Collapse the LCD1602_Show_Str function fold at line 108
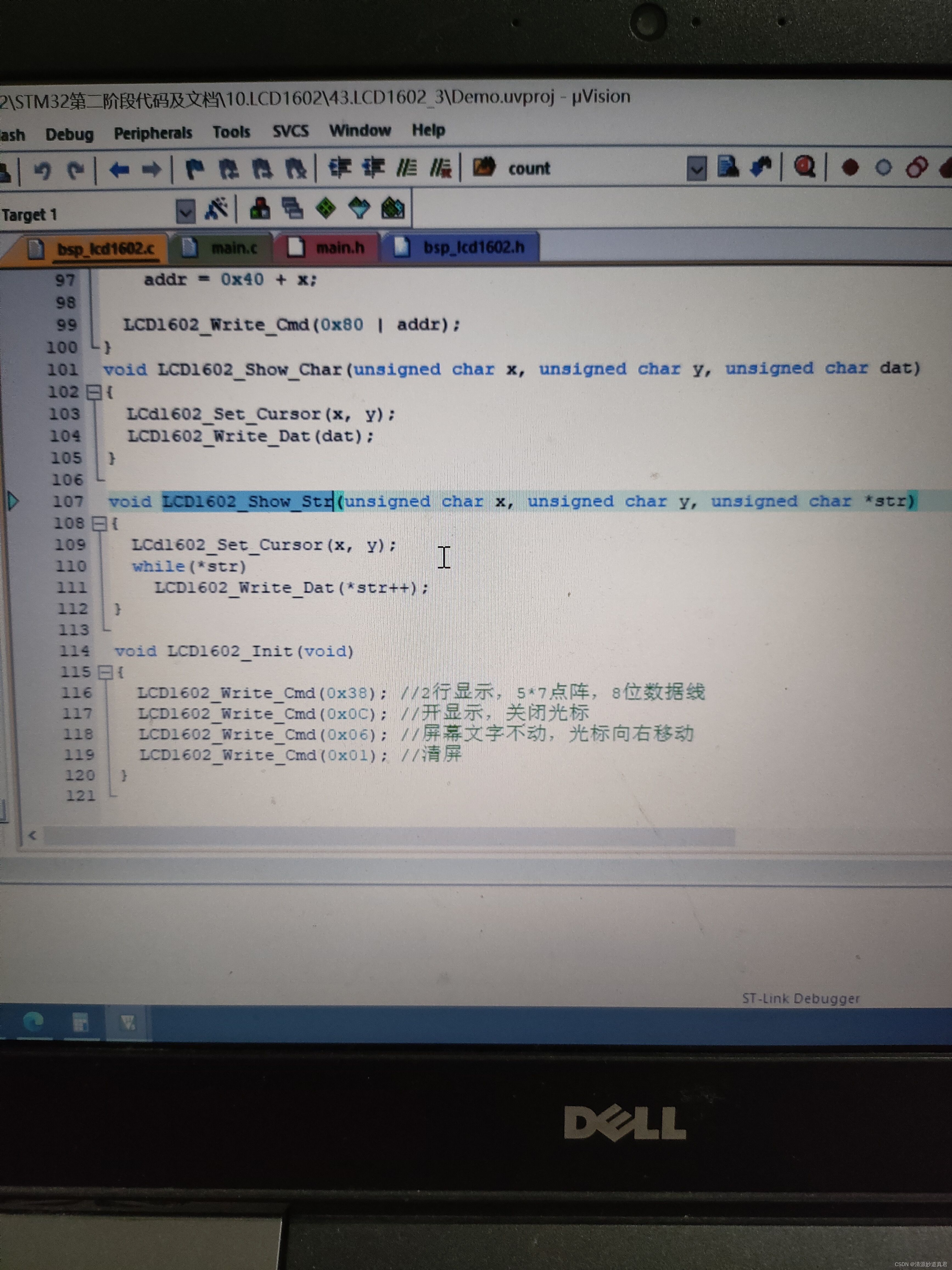This screenshot has height=1270, width=952. pos(99,523)
